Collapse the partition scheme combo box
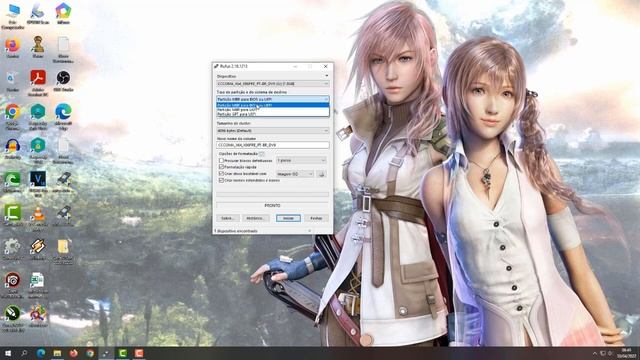 [273, 99]
